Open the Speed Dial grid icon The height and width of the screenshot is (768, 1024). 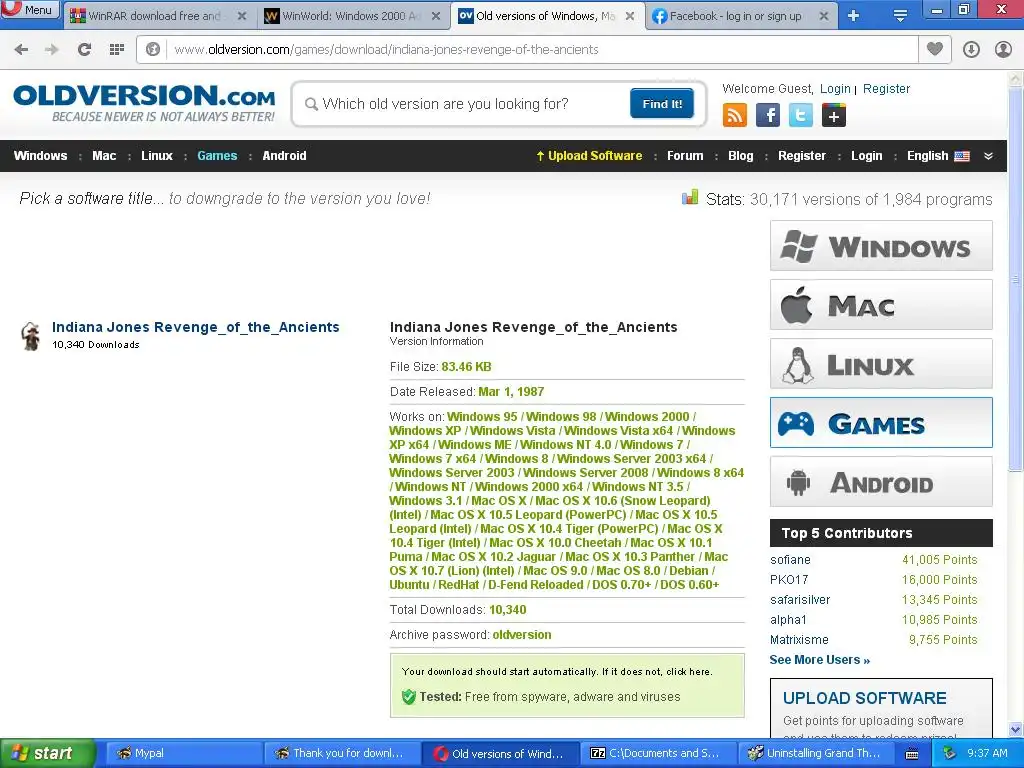click(116, 49)
